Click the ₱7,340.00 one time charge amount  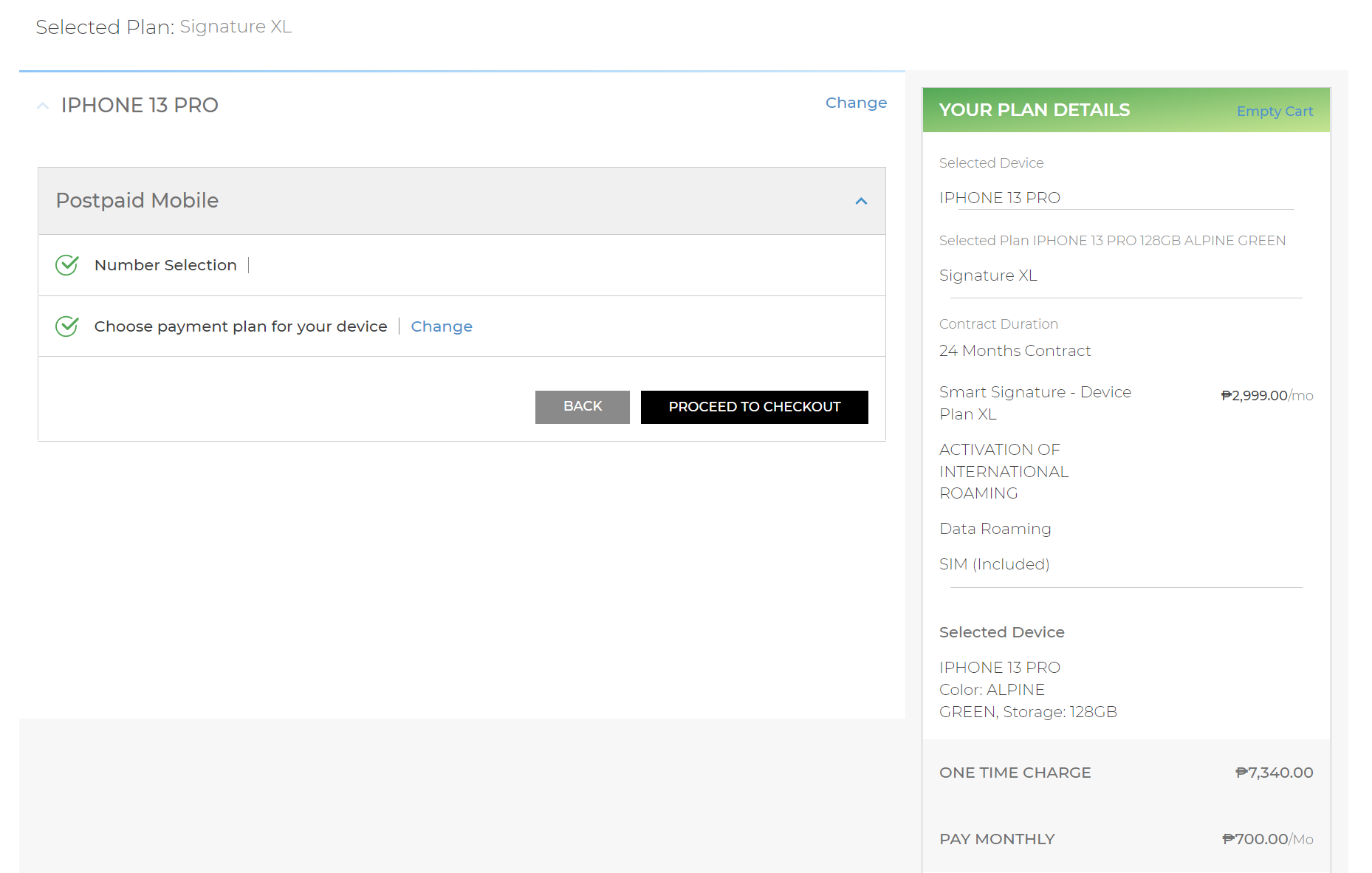pos(1274,773)
